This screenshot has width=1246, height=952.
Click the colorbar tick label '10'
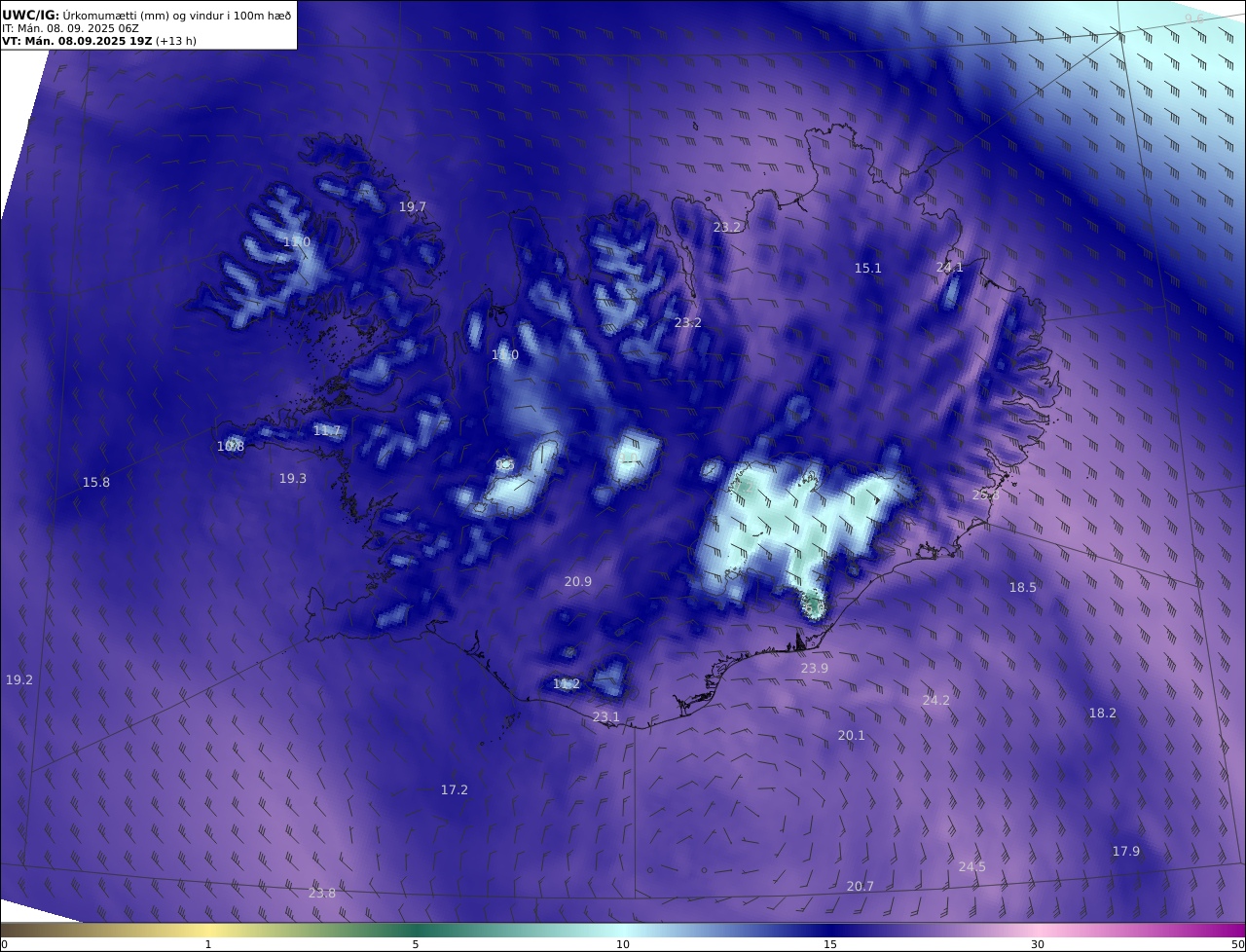point(623,944)
